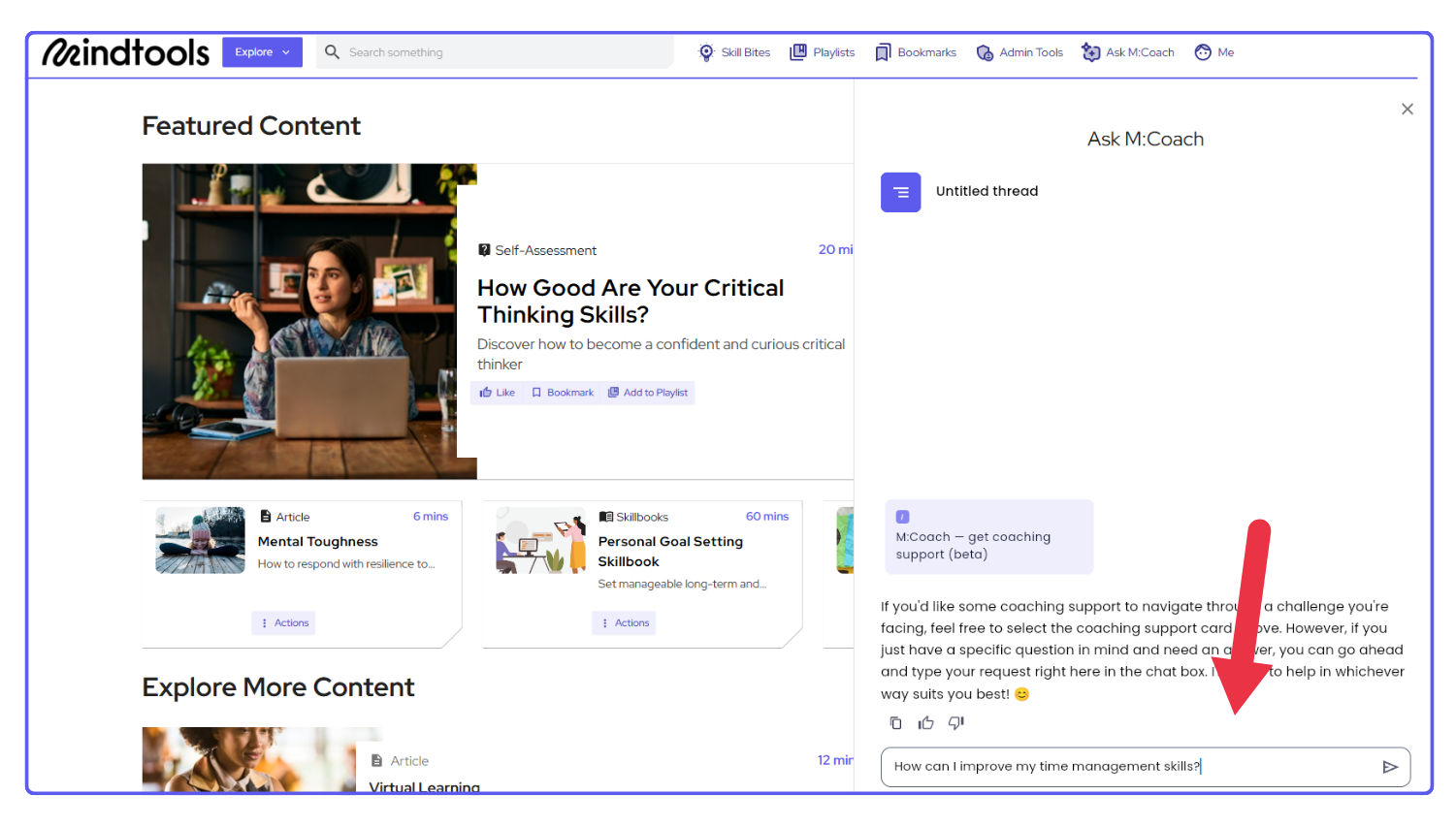The height and width of the screenshot is (827, 1456).
Task: Like the Critical Thinking self-assessment
Action: point(498,393)
